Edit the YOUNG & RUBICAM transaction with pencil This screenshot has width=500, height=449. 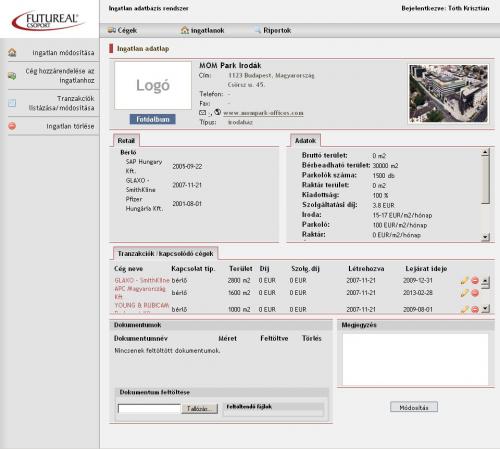click(x=464, y=309)
